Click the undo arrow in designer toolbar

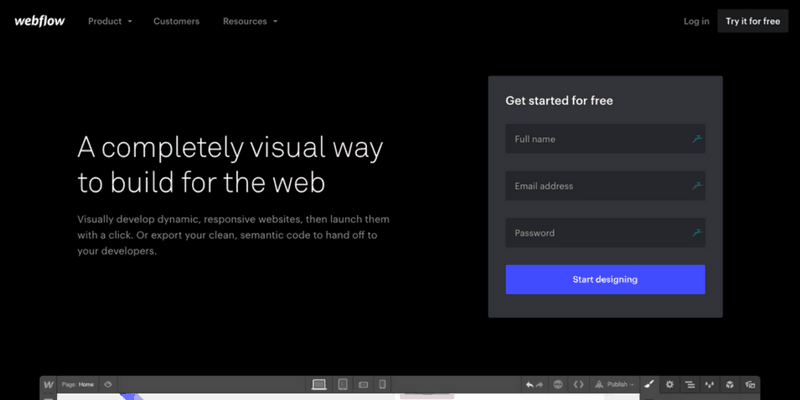[x=530, y=384]
